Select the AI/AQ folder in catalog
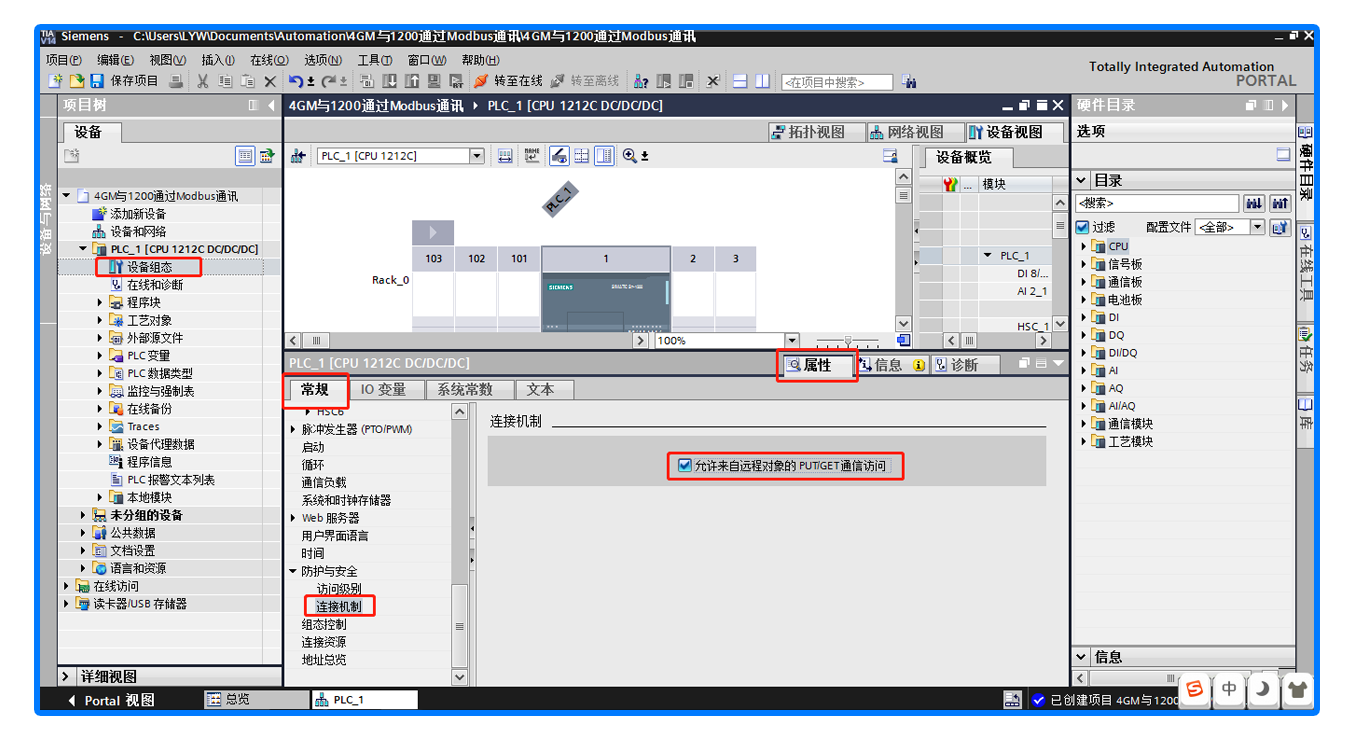 coord(1122,406)
